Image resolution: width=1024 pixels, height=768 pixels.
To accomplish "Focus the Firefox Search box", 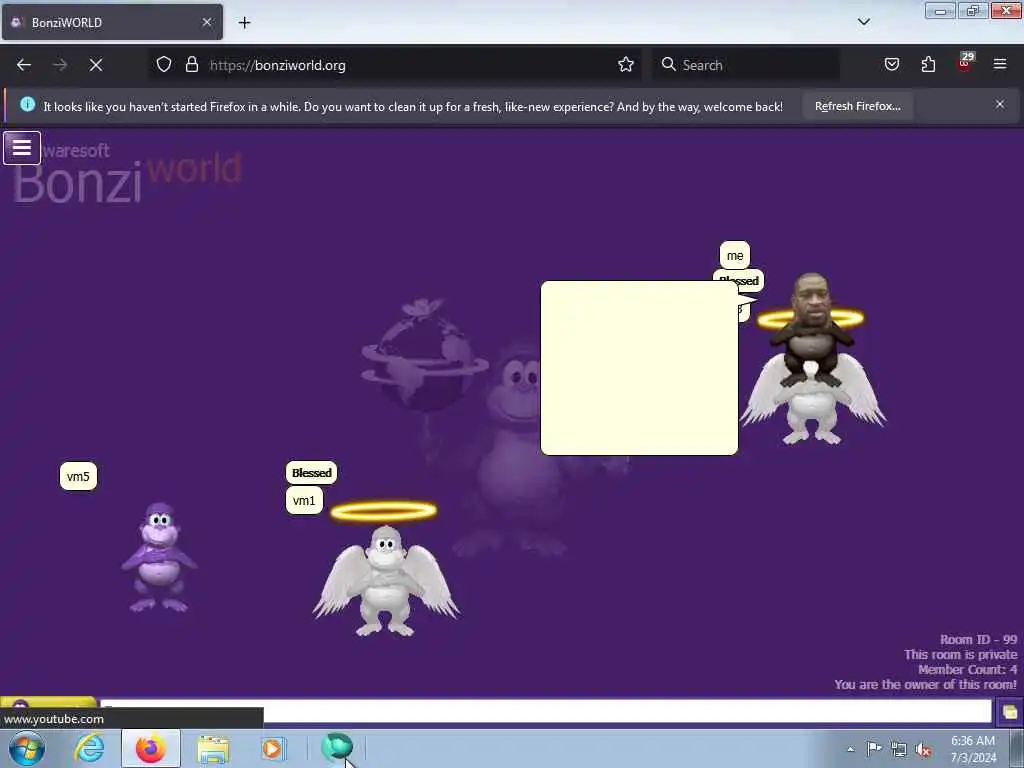I will pos(746,65).
